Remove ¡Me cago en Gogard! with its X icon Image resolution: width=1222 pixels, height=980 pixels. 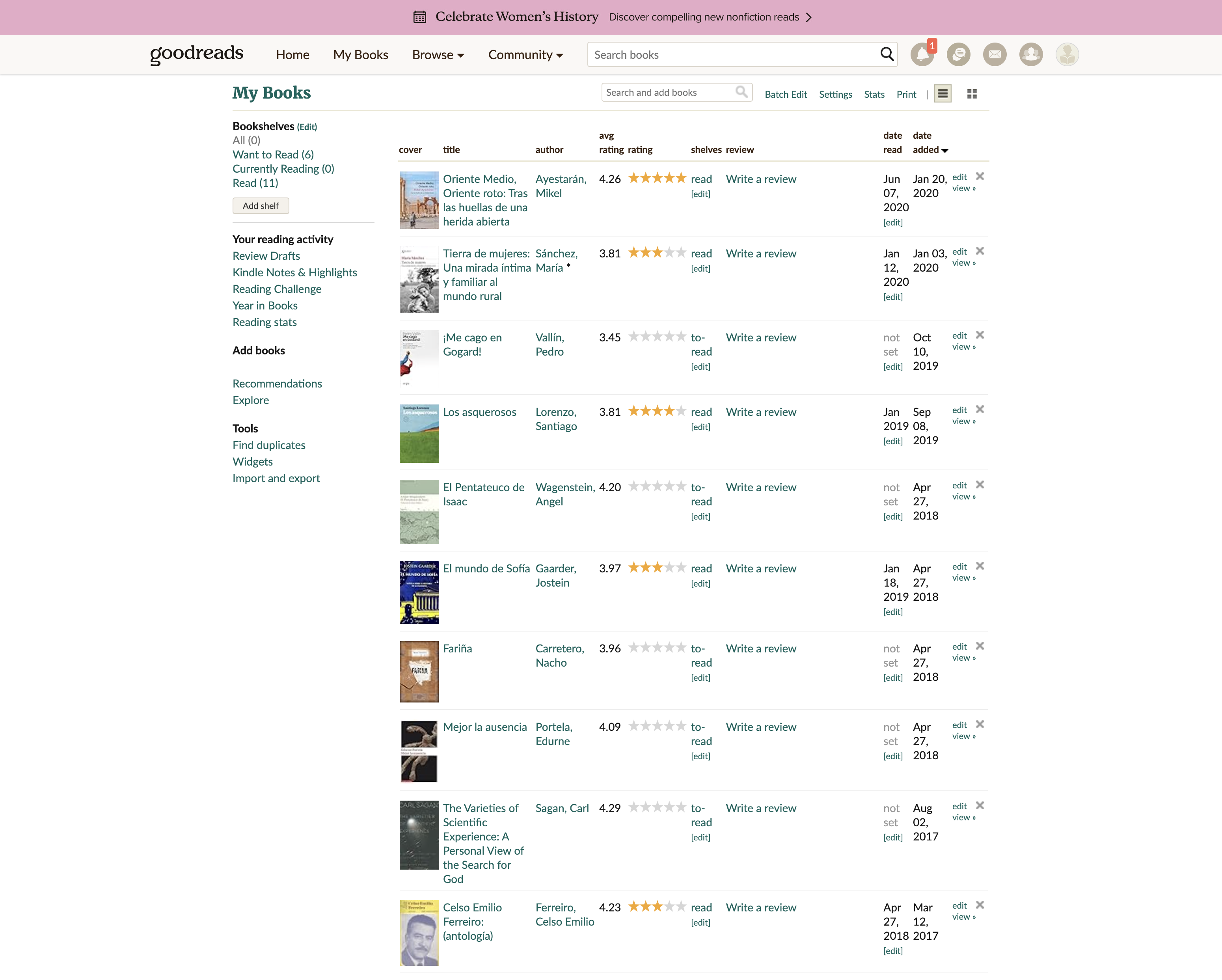pos(980,334)
